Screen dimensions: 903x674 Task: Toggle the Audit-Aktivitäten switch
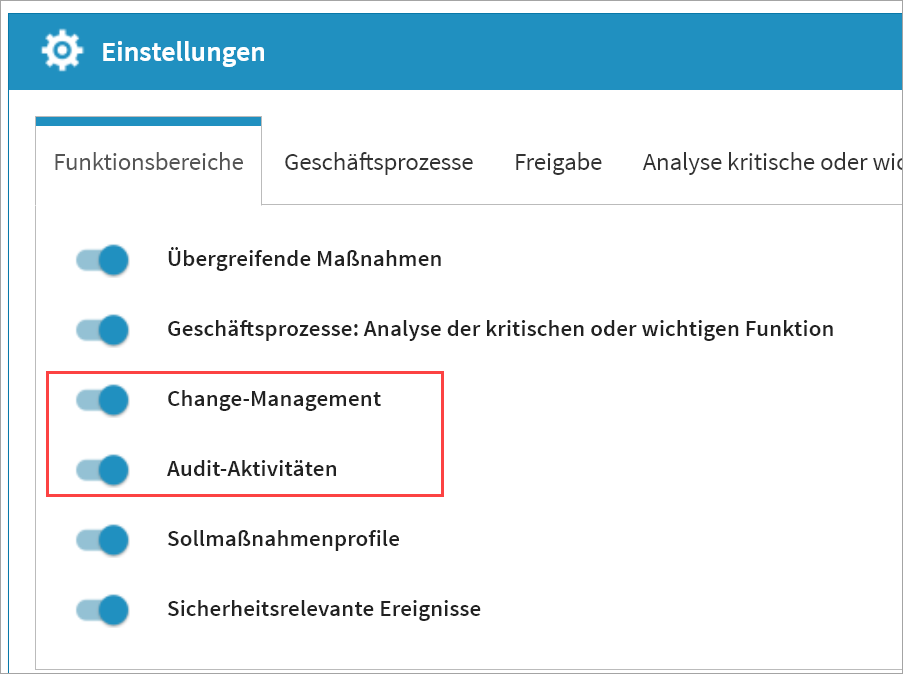[x=103, y=469]
